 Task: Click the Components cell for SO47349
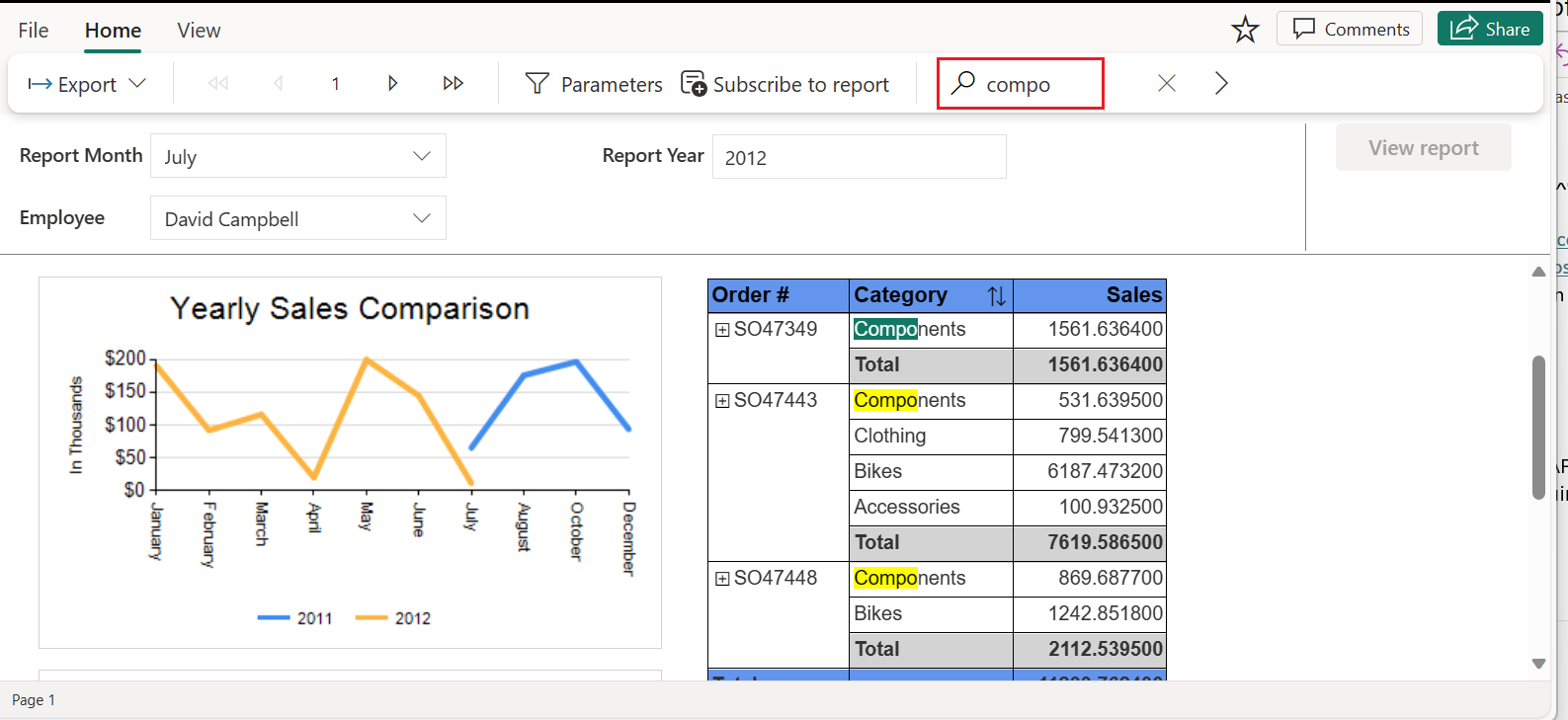(x=932, y=330)
